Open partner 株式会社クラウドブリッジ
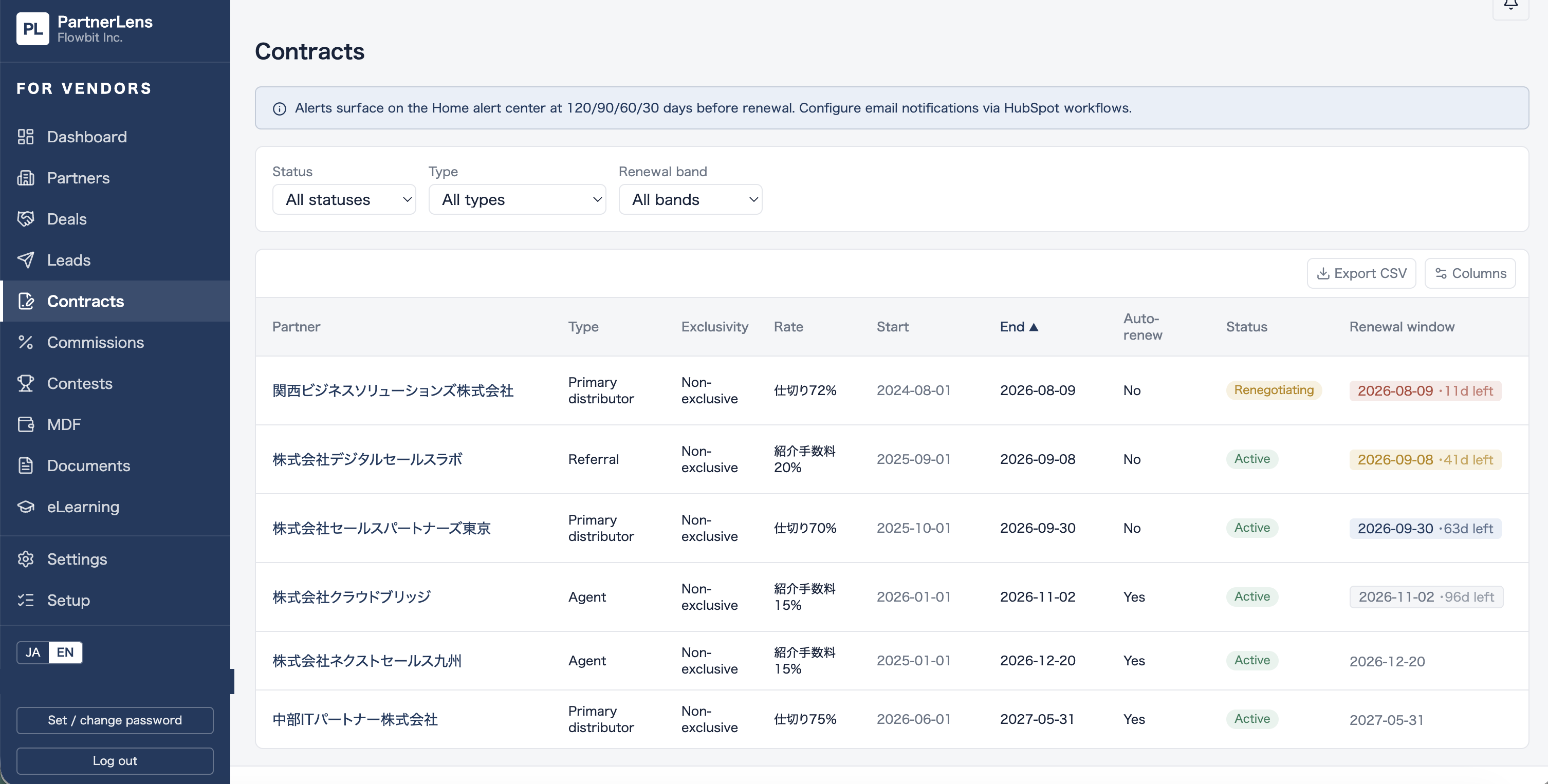 point(352,597)
